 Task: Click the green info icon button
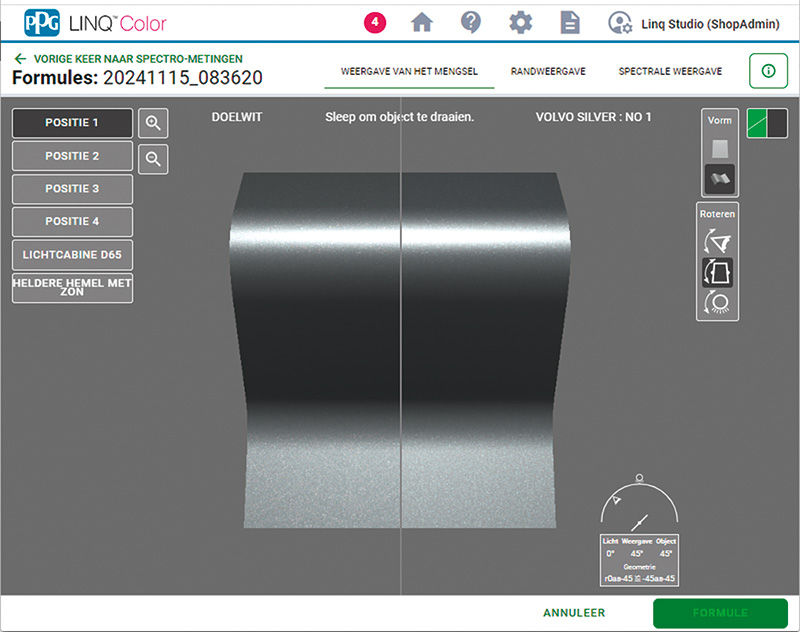point(768,71)
